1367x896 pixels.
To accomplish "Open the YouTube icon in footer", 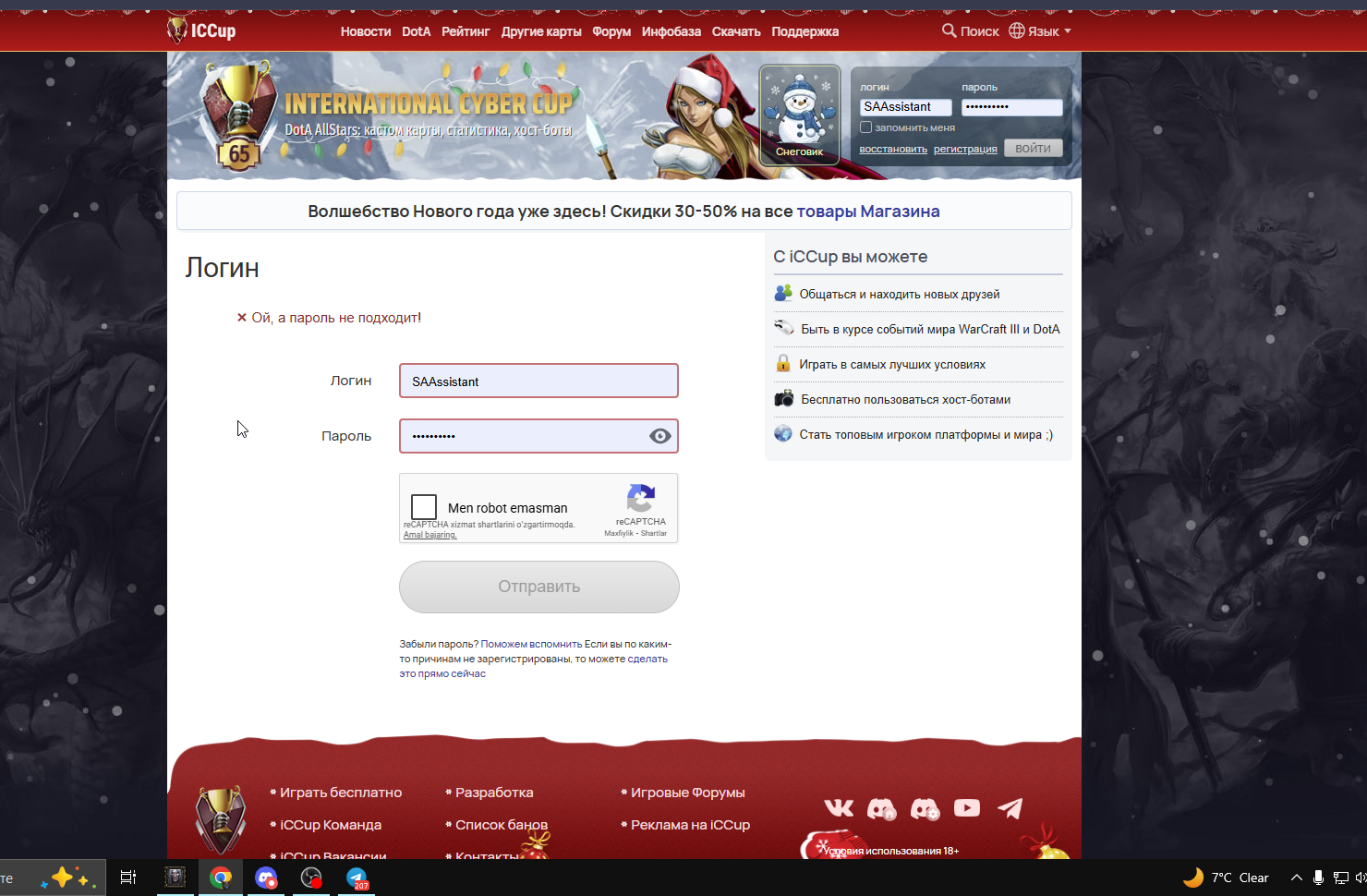I will 967,808.
